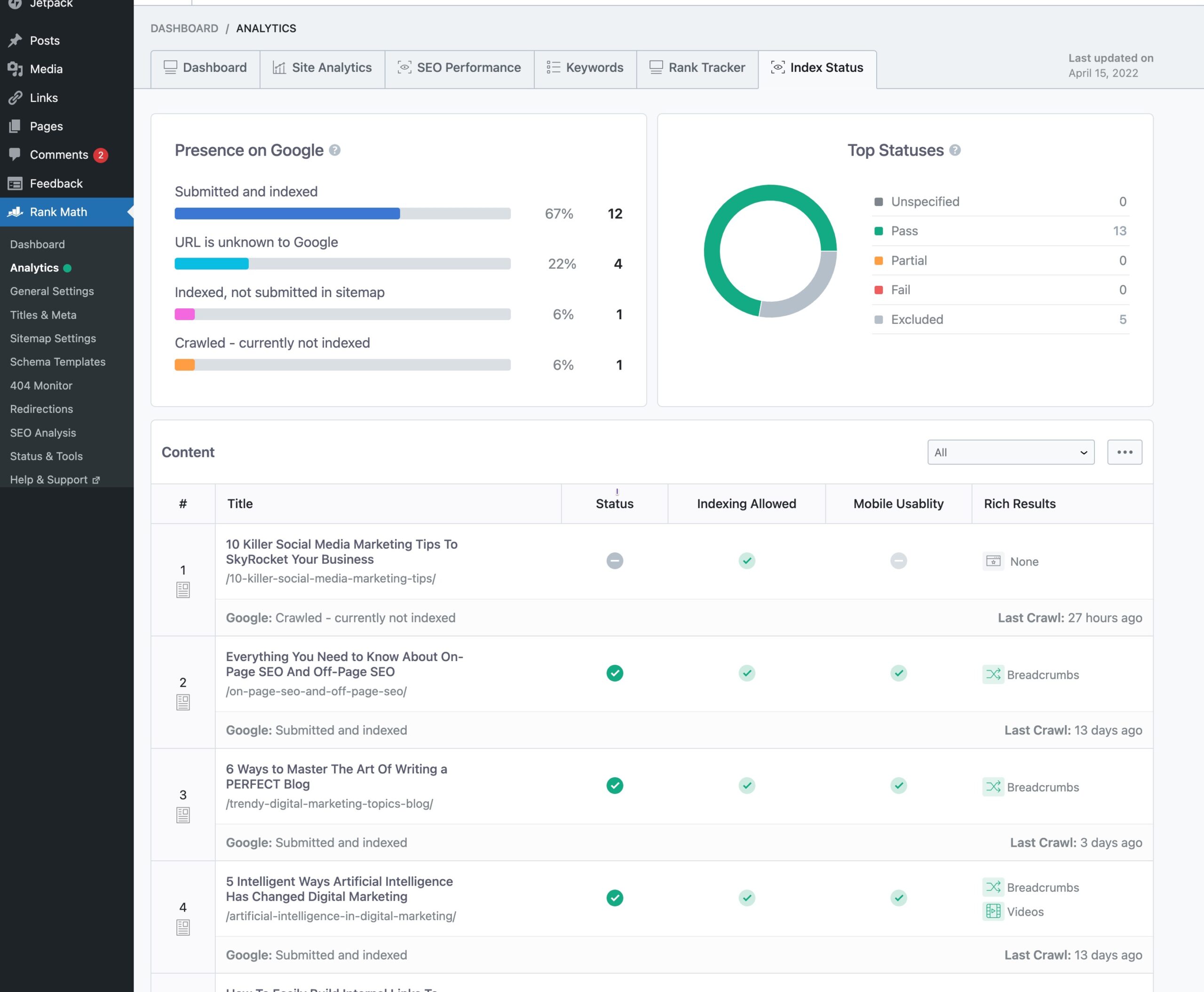
Task: Open Sitemap Settings submenu item
Action: pyautogui.click(x=53, y=339)
